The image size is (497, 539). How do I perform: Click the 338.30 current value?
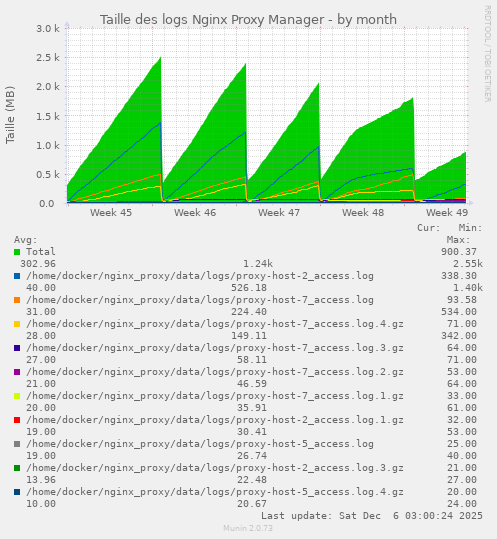click(x=459, y=276)
